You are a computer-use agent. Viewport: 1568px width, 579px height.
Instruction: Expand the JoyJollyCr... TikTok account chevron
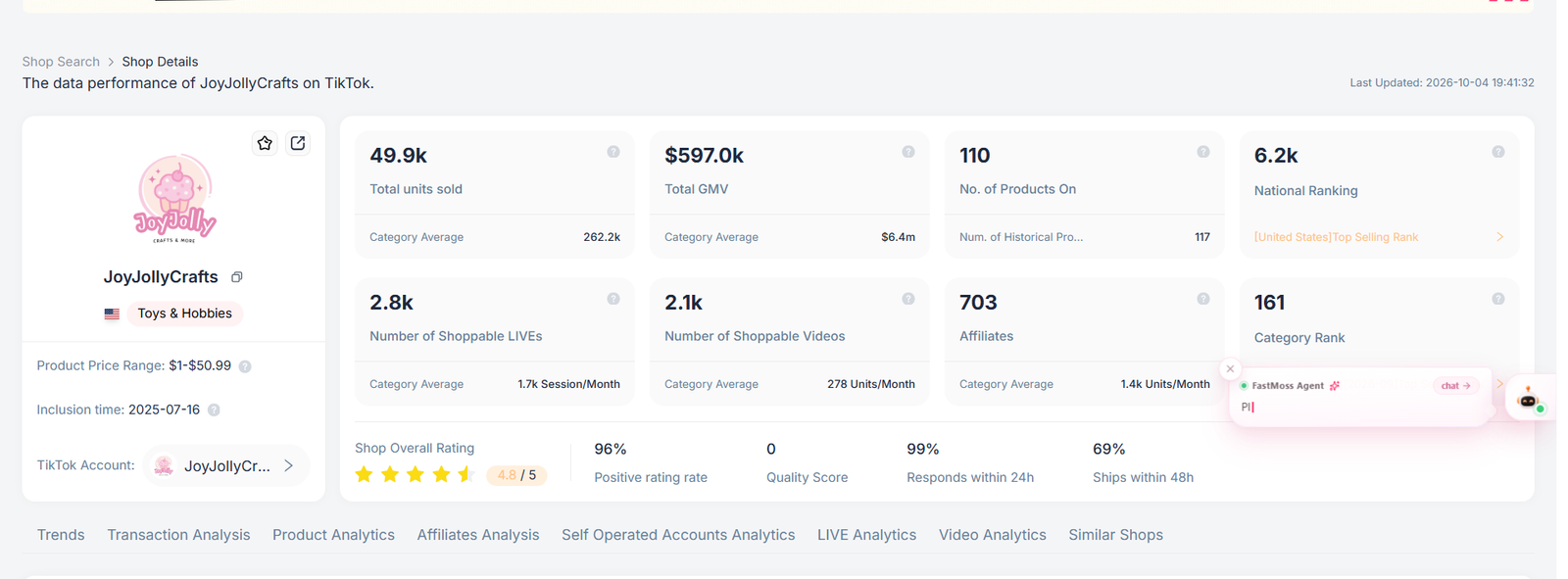[x=288, y=466]
